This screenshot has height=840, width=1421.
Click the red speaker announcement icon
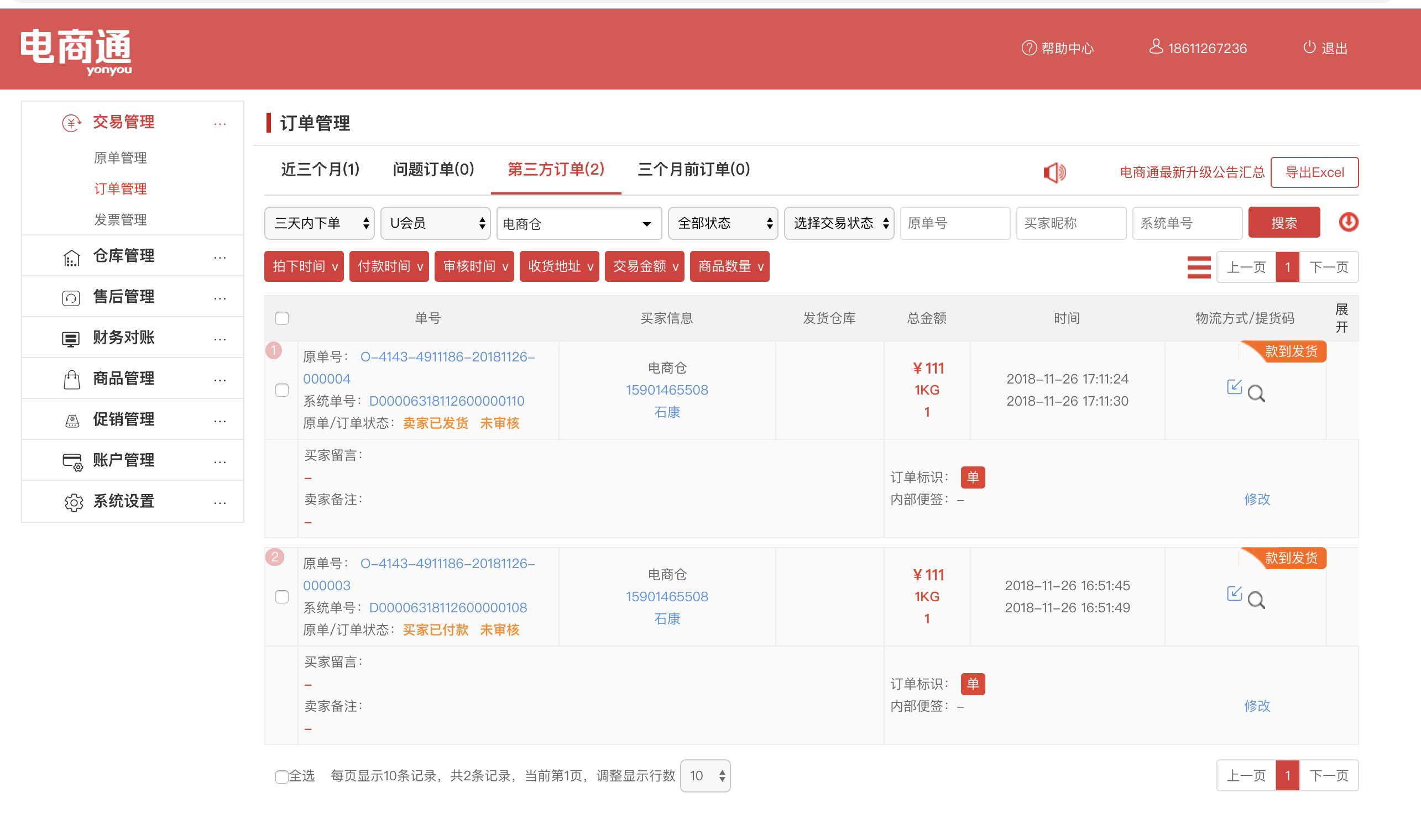1054,172
